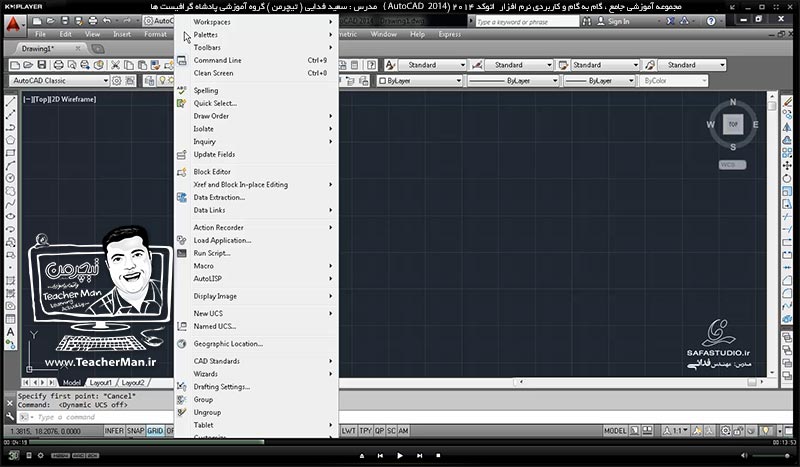Select the Rectangle tool in Draw toolbar
This screenshot has width=800, height=467.
pyautogui.click(x=10, y=153)
